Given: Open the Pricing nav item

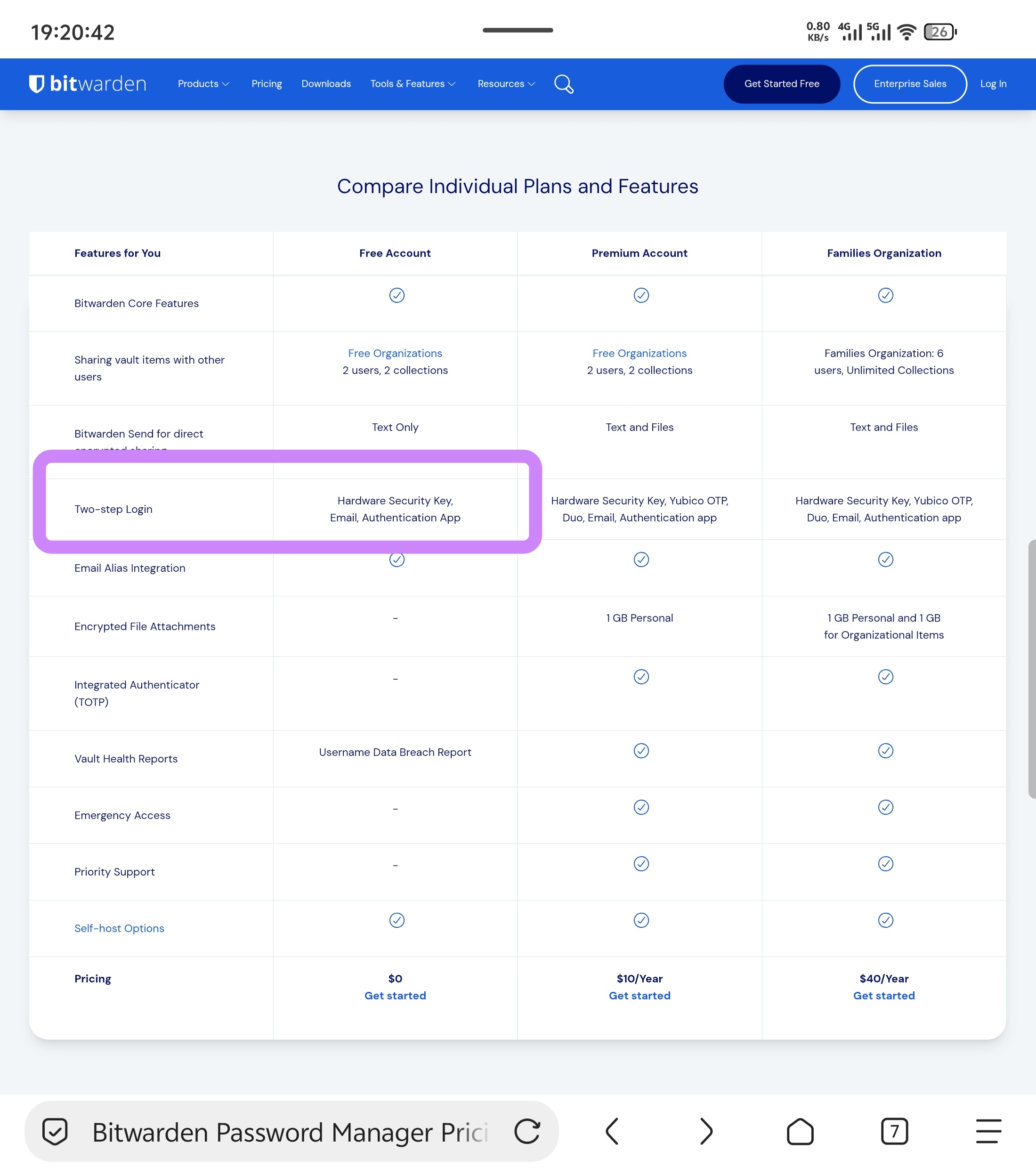Looking at the screenshot, I should coord(267,84).
